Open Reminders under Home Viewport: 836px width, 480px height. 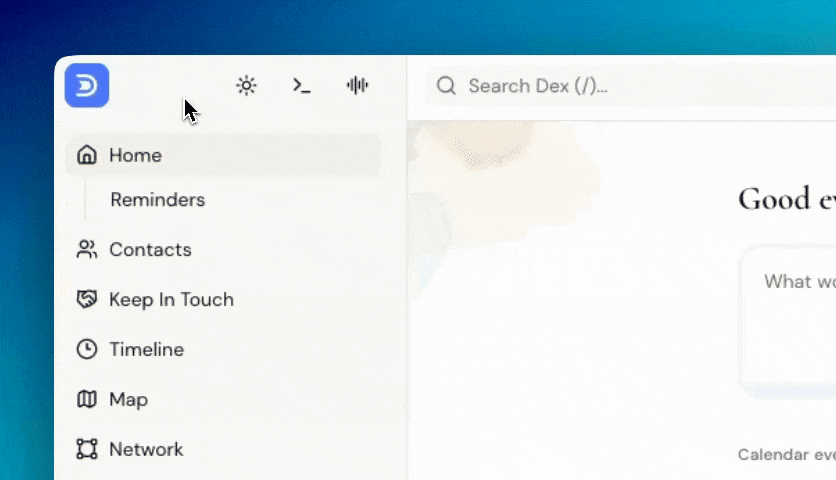tap(158, 199)
